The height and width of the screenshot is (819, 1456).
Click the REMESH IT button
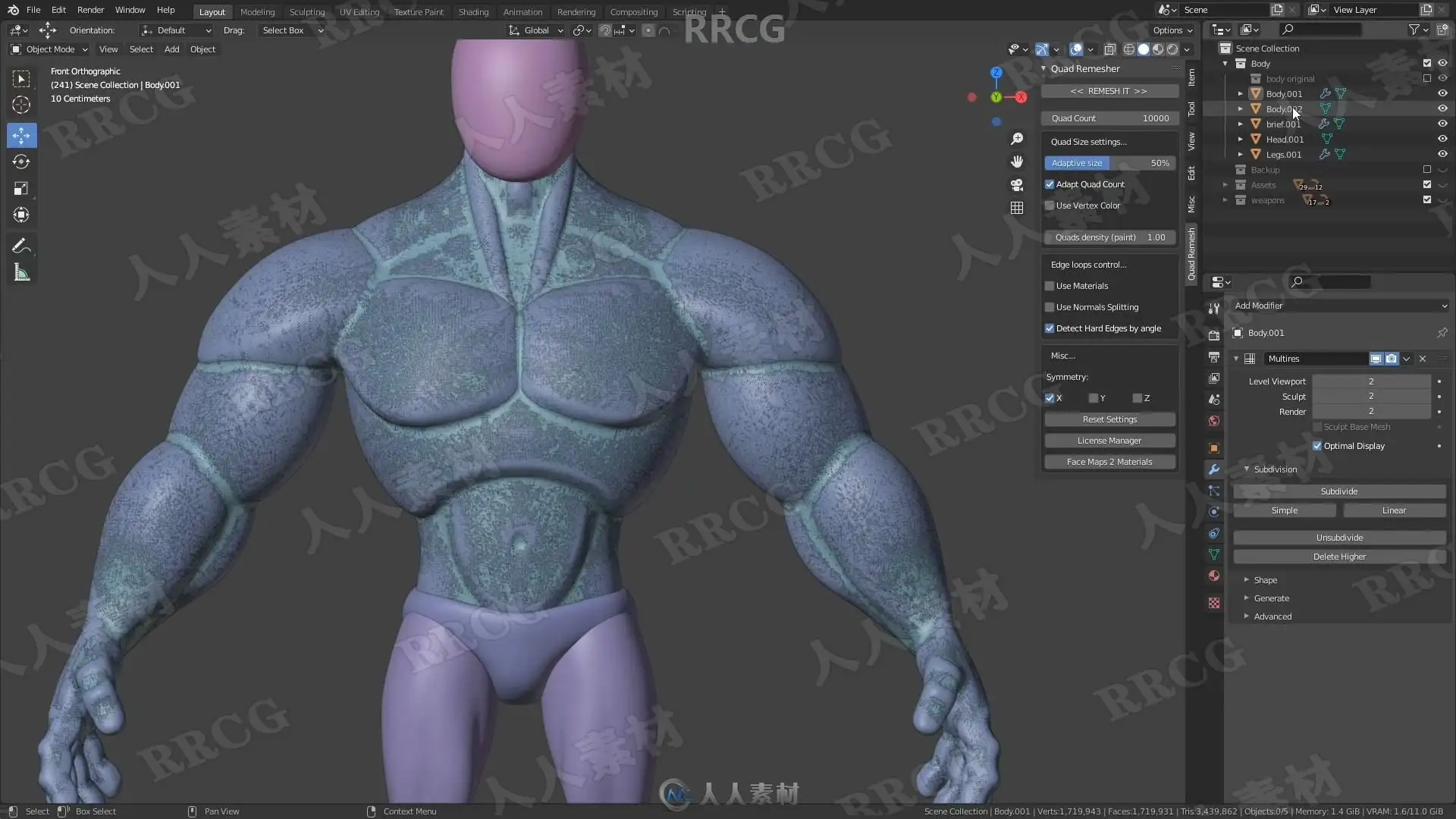pos(1109,91)
